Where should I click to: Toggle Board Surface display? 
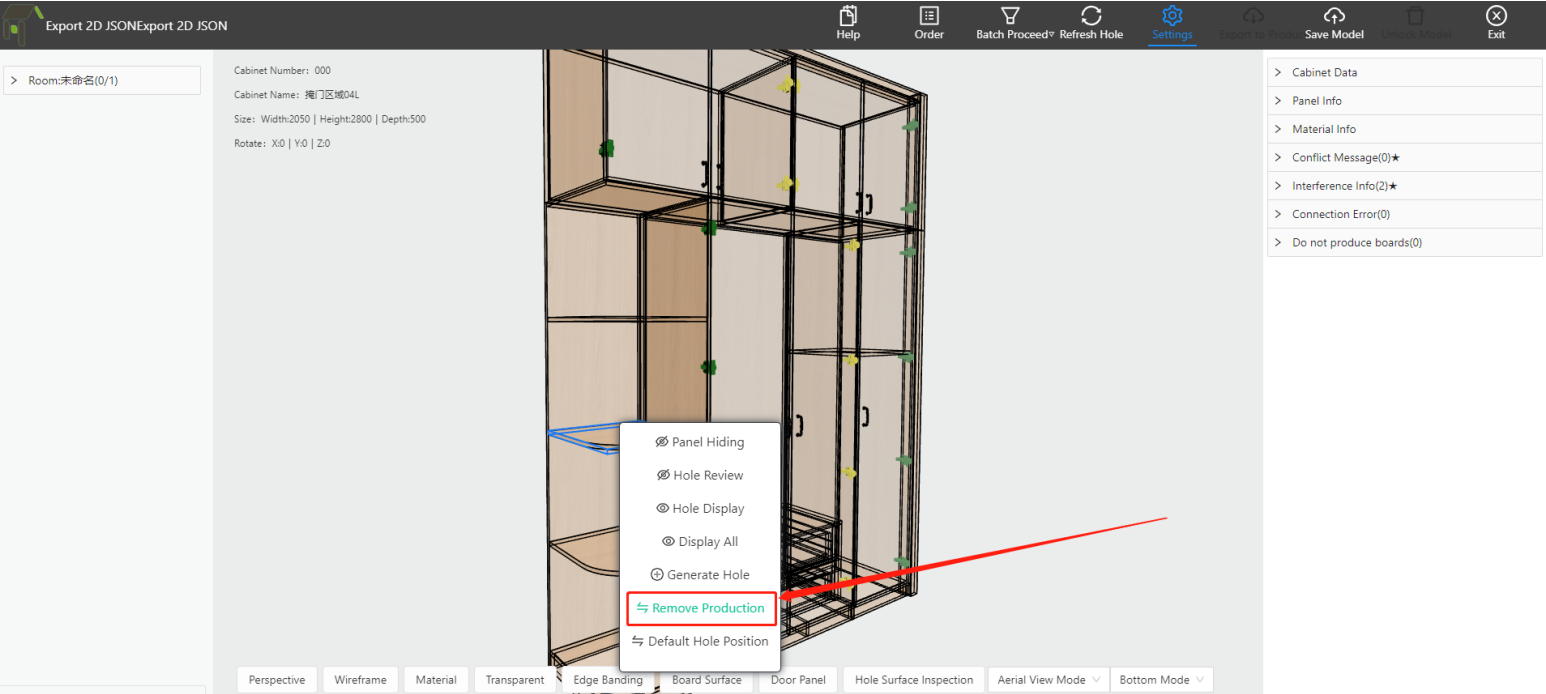click(x=707, y=680)
